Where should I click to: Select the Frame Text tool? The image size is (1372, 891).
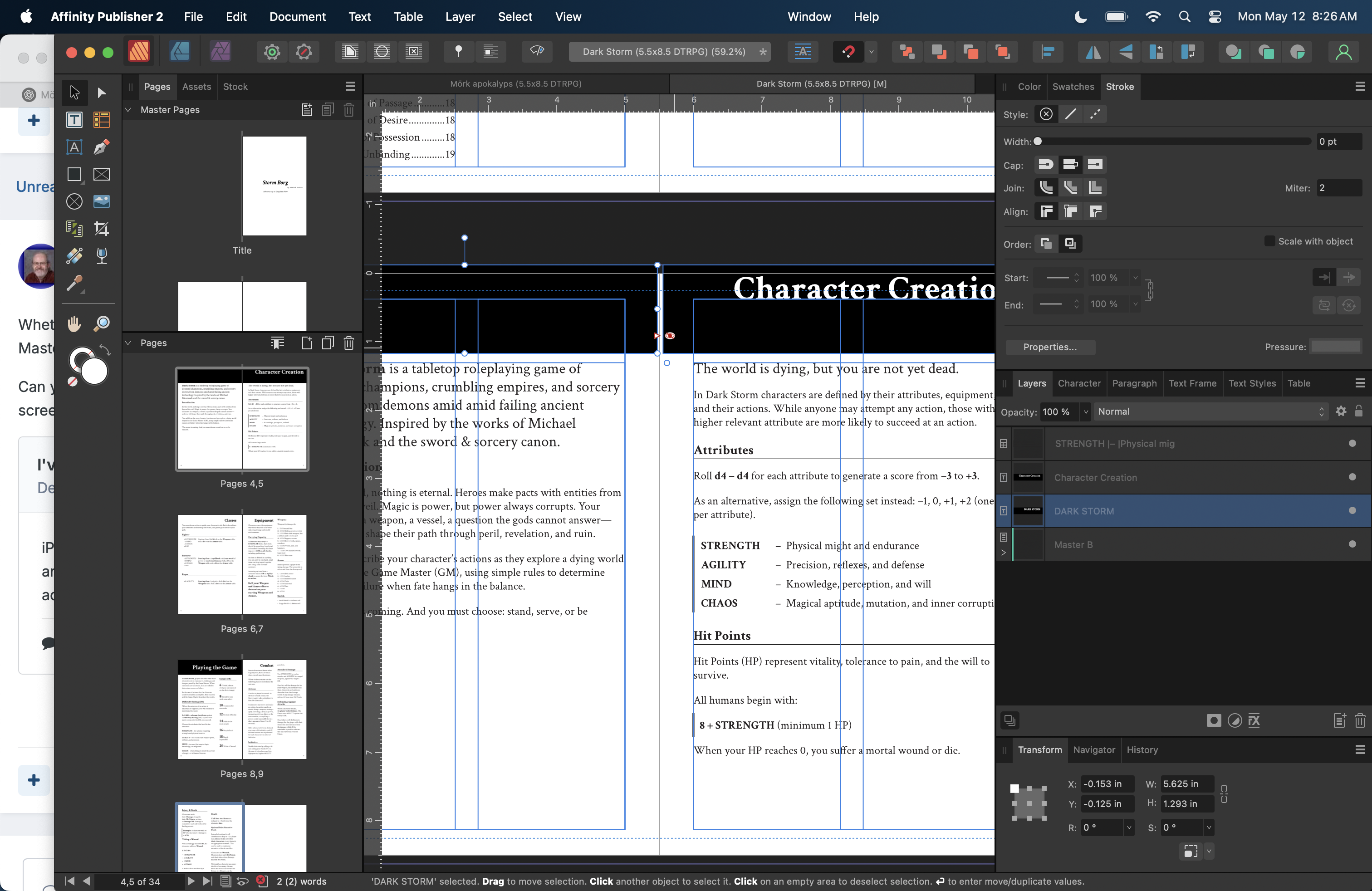click(74, 120)
